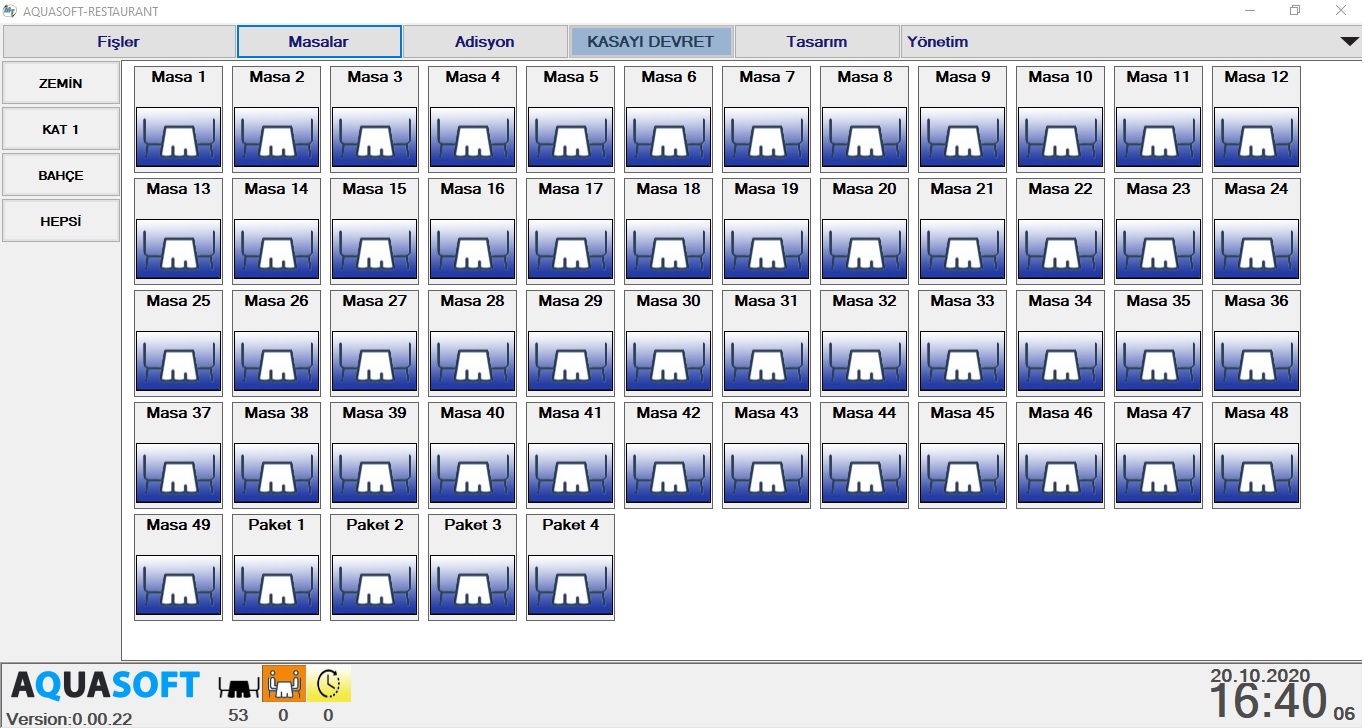Expand the top-right dropdown arrow
The image size is (1364, 728).
[x=1348, y=42]
